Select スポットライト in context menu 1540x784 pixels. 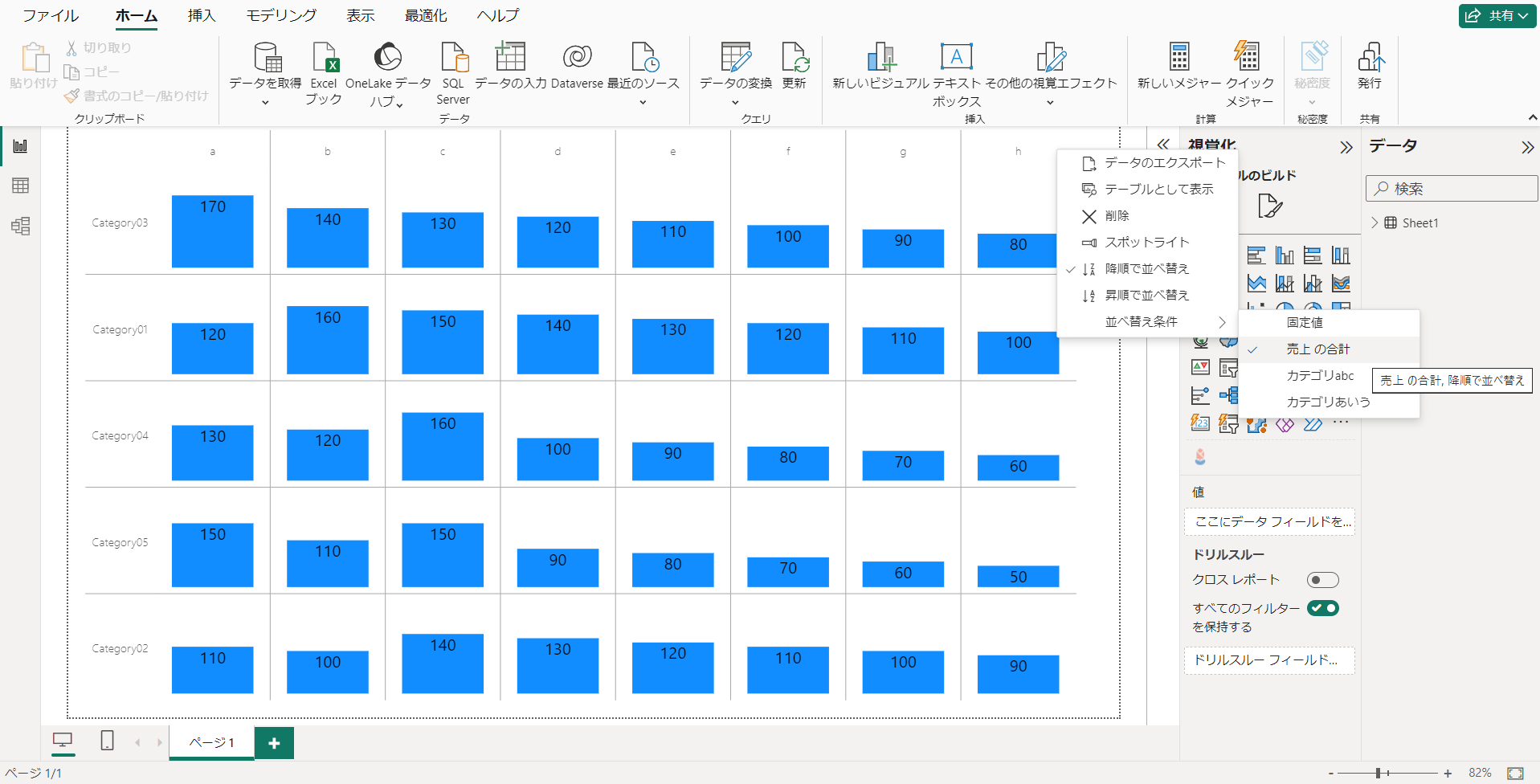(x=1147, y=242)
